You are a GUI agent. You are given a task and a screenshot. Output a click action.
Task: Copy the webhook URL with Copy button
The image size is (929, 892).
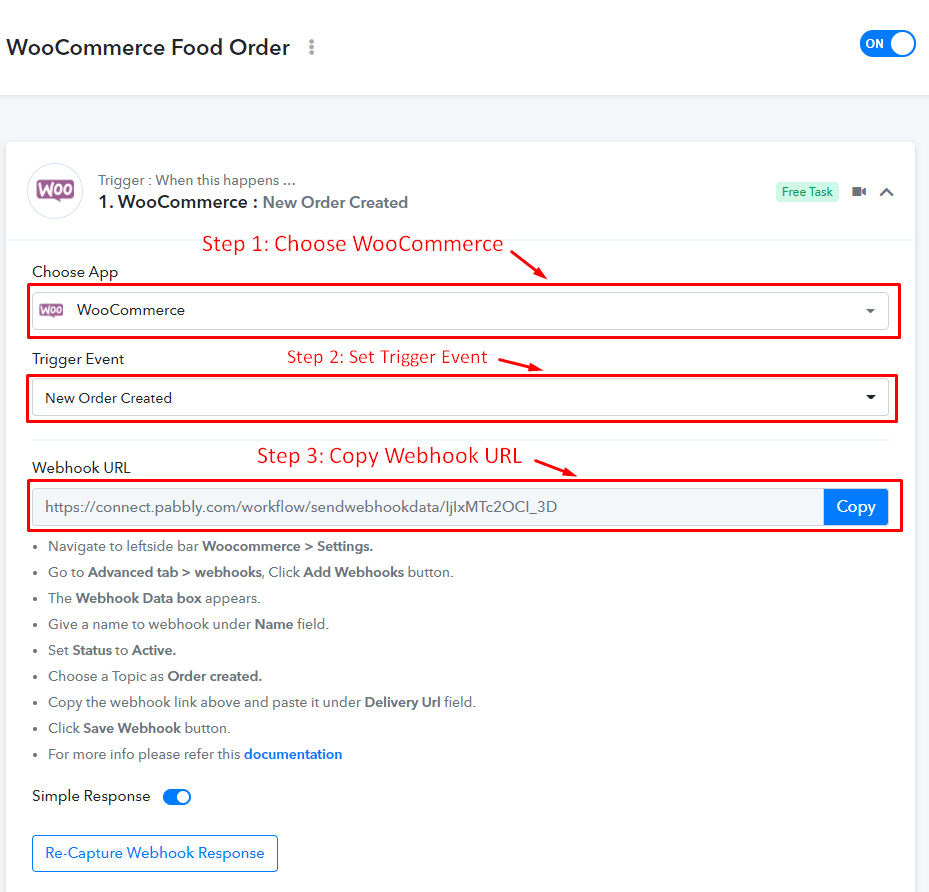856,507
